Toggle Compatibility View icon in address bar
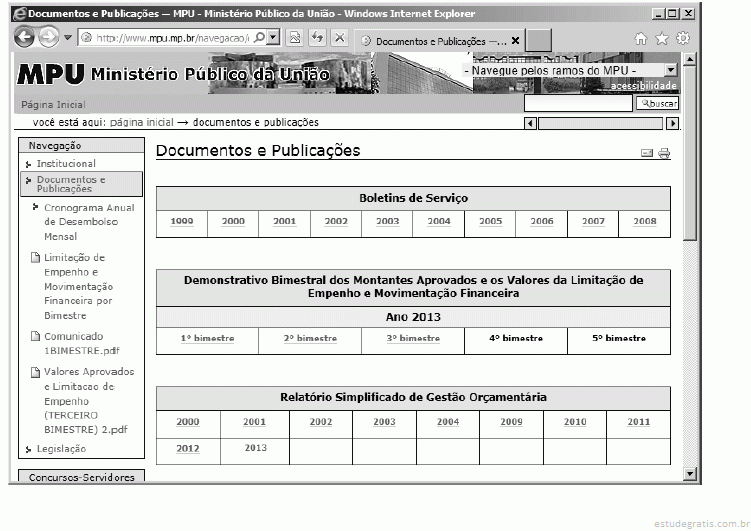This screenshot has height=531, width=751. point(295,38)
